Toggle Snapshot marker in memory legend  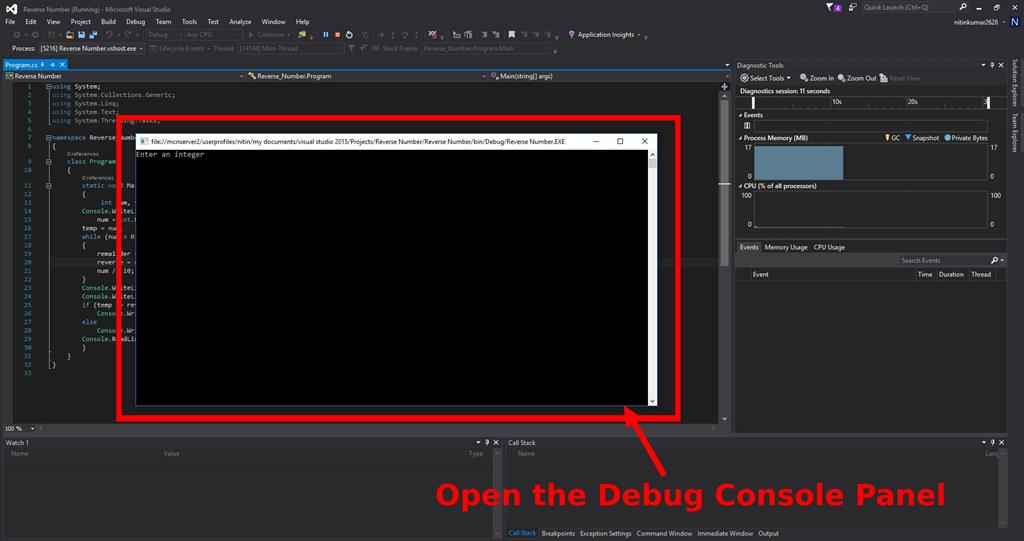pos(922,138)
